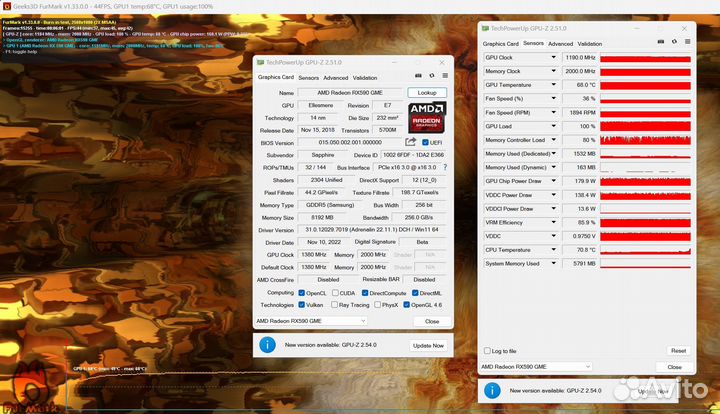This screenshot has height=414, width=720.
Task: Click the Bus Interface question mark icon
Action: click(445, 168)
